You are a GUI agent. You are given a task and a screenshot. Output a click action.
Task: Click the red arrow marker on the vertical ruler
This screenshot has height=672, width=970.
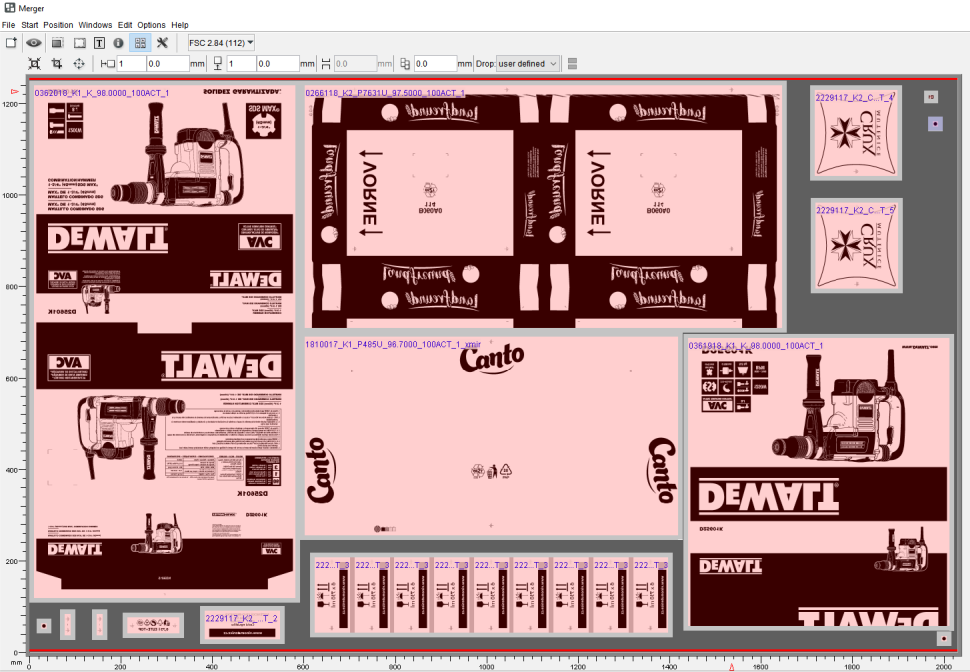coord(14,92)
